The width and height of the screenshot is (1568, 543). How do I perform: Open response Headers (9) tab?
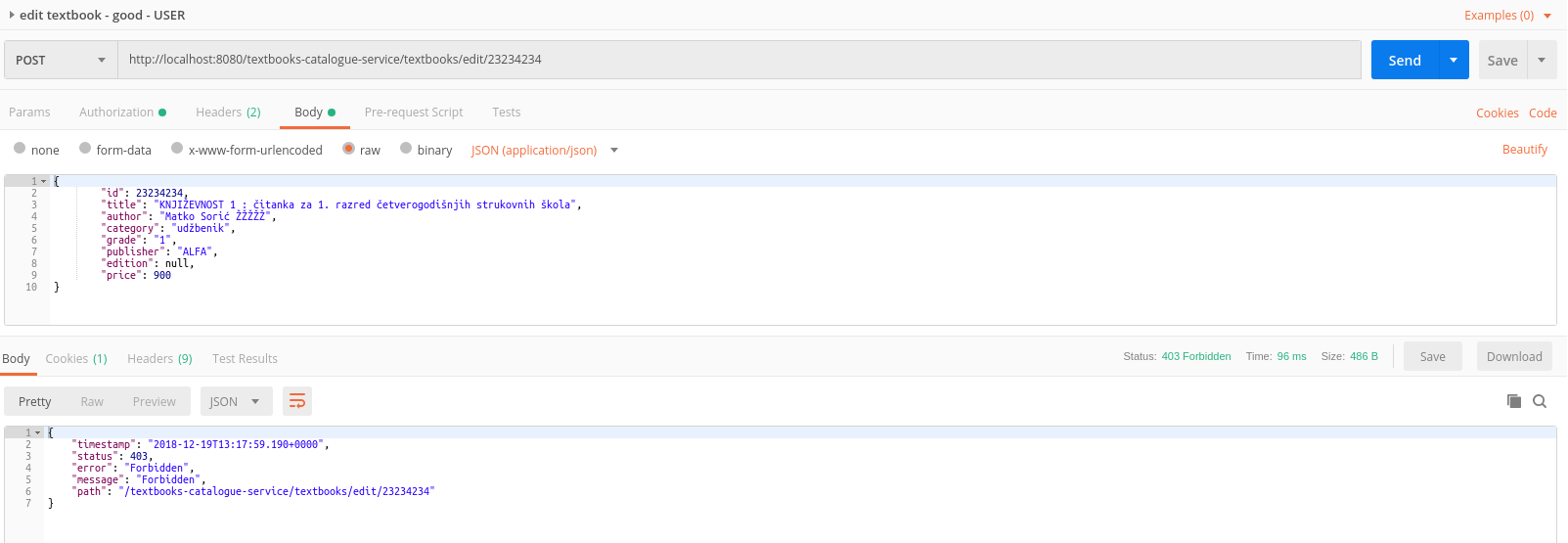pos(159,358)
